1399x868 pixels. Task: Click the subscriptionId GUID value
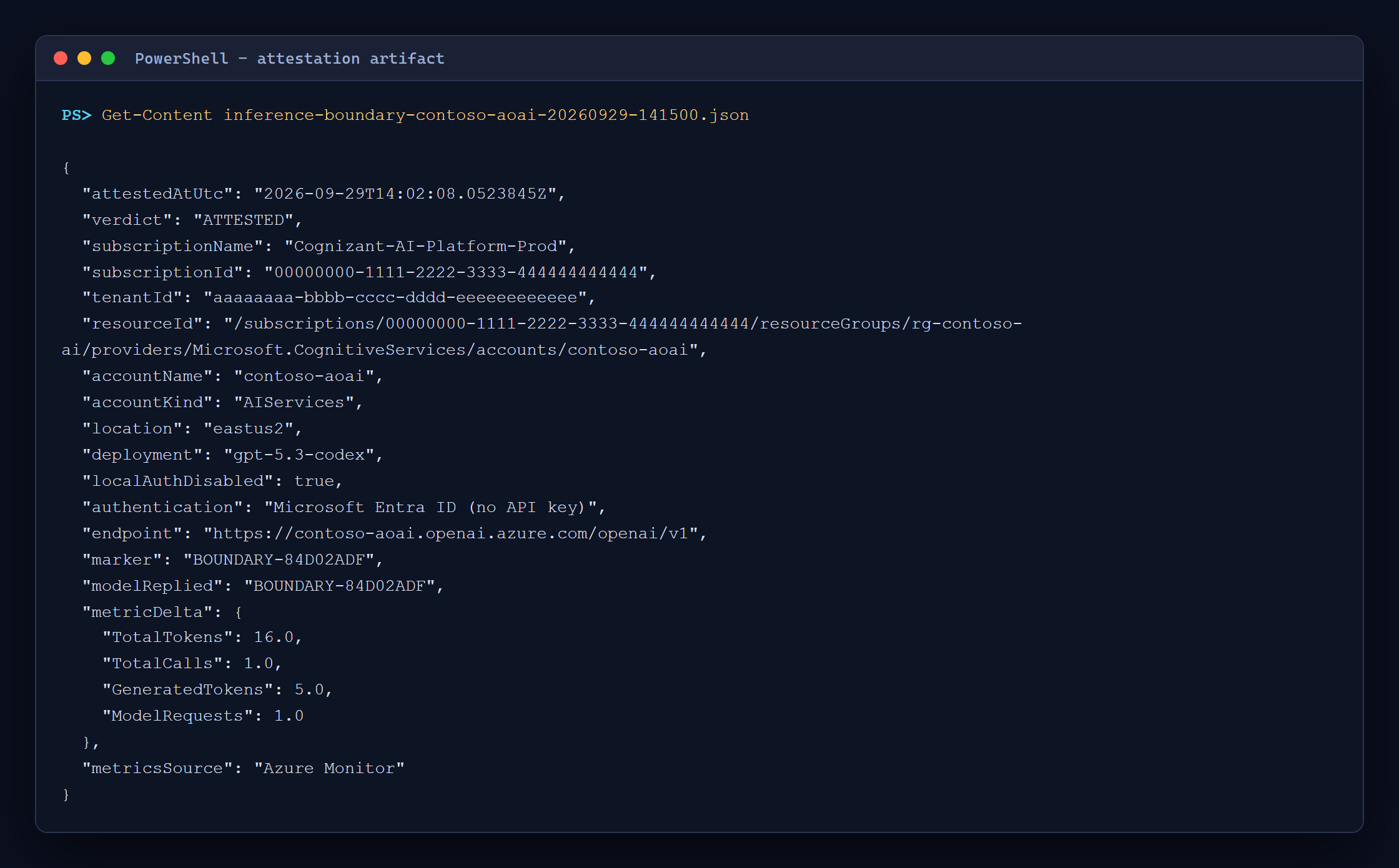pyautogui.click(x=456, y=272)
